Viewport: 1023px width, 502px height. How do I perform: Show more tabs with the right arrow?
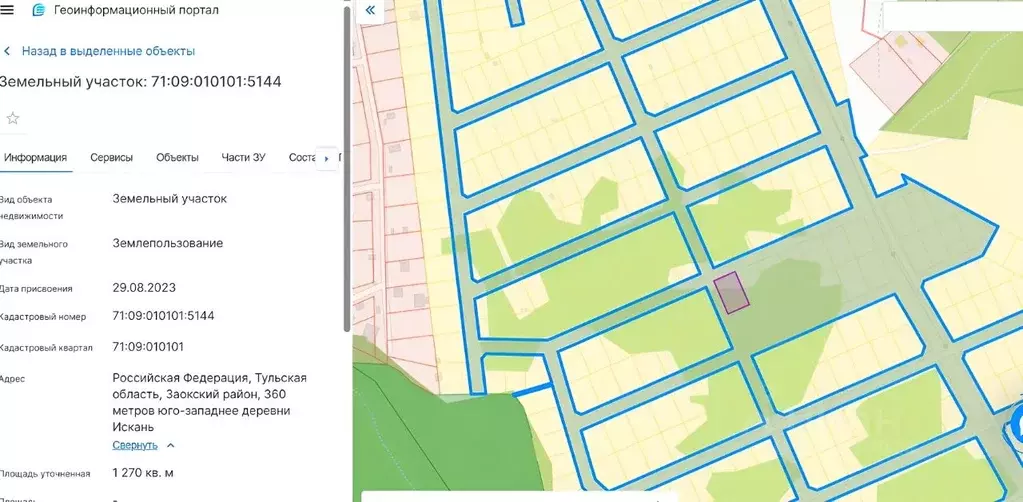tap(326, 159)
